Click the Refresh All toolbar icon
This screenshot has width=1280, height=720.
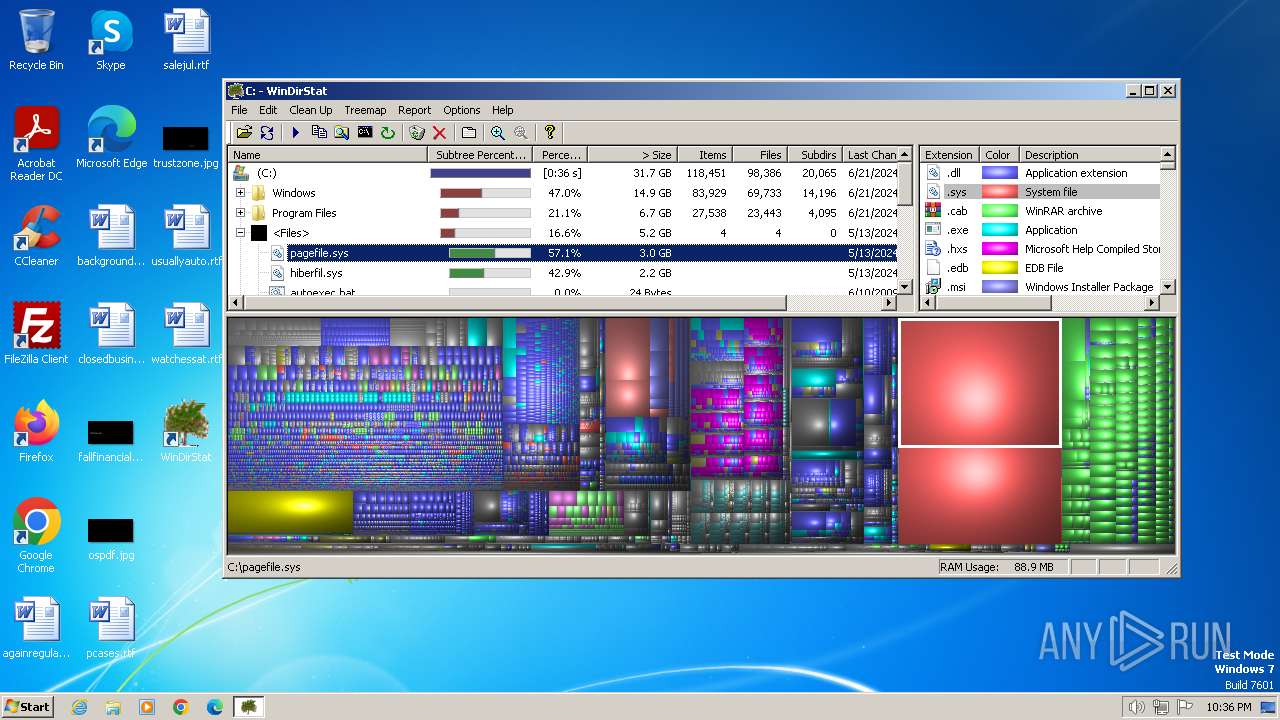pos(267,132)
